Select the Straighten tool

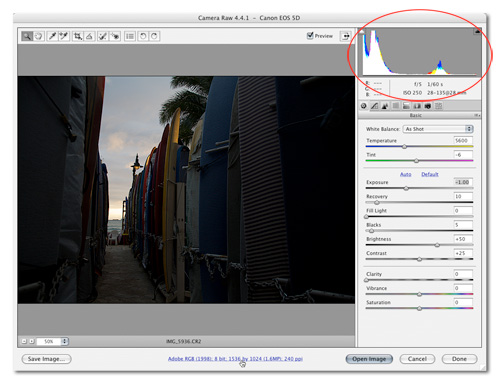(89, 36)
